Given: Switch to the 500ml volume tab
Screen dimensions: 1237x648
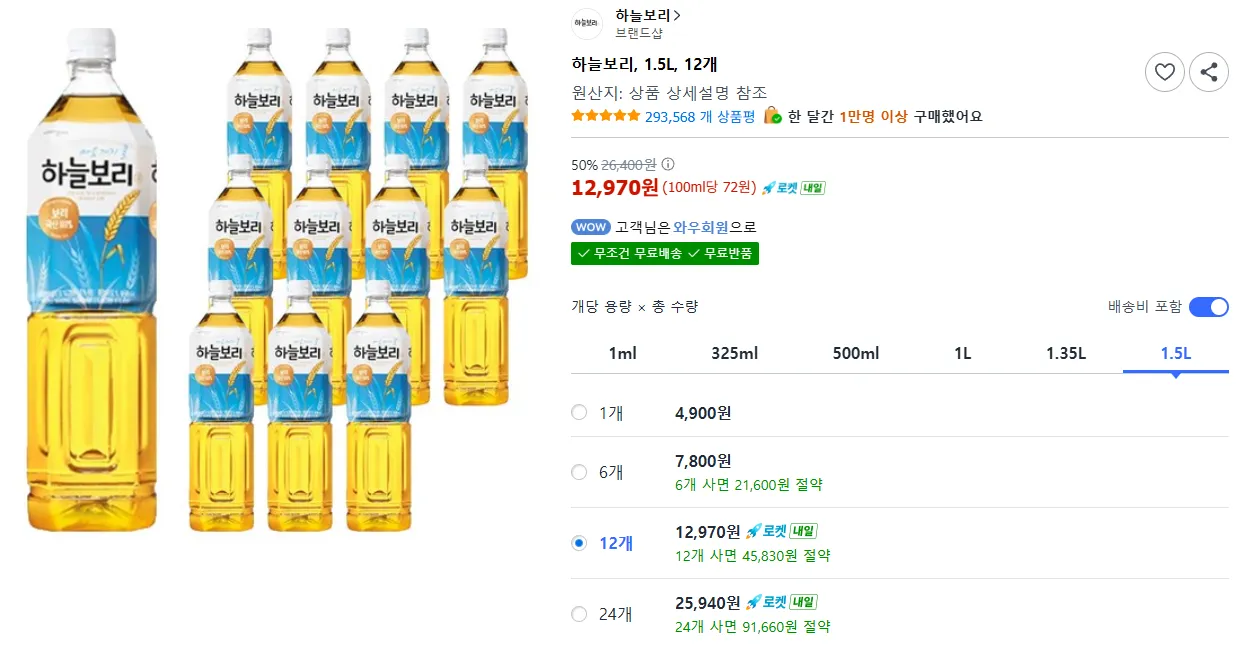Looking at the screenshot, I should pos(855,354).
